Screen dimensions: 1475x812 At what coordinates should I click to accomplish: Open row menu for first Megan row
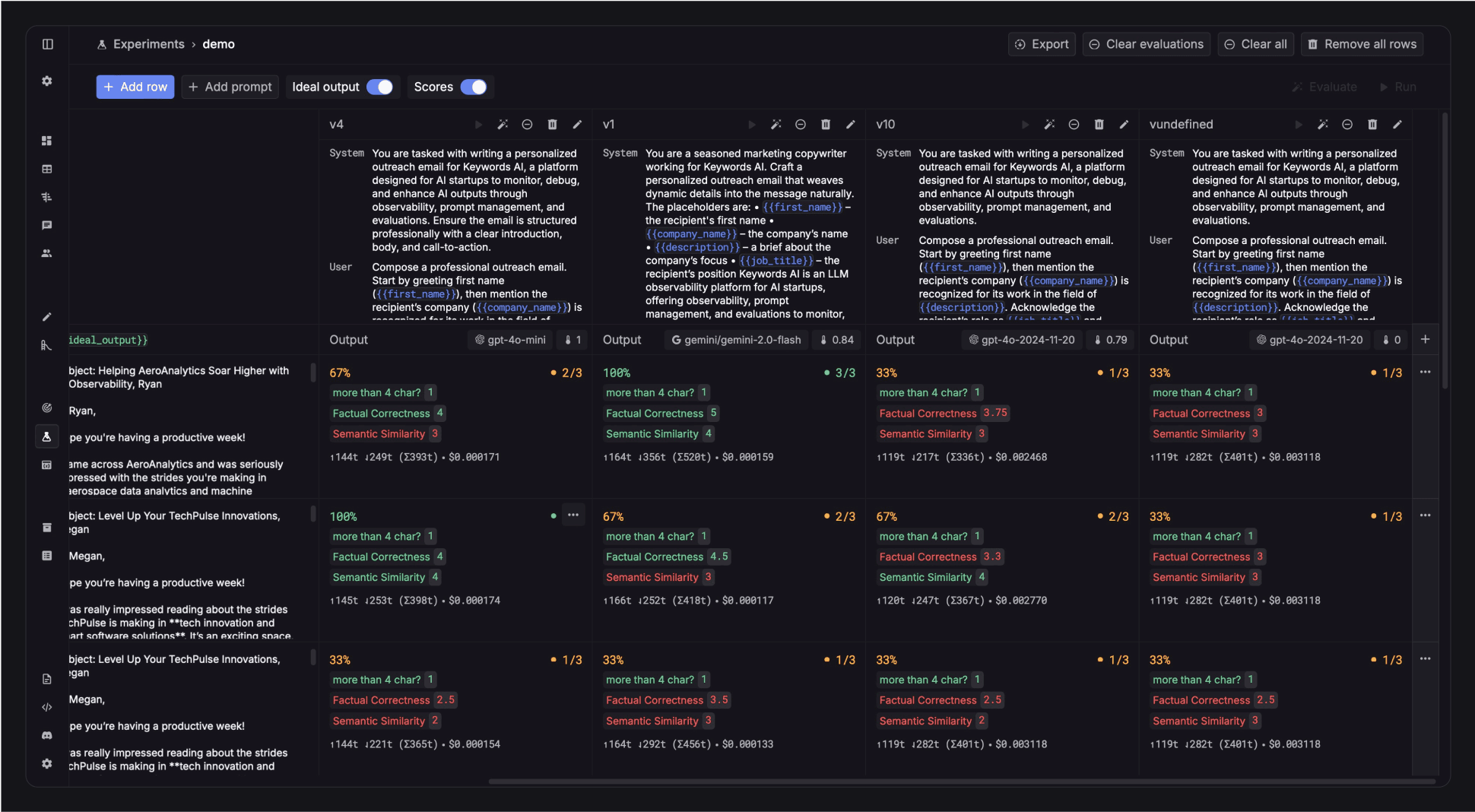pos(1426,515)
